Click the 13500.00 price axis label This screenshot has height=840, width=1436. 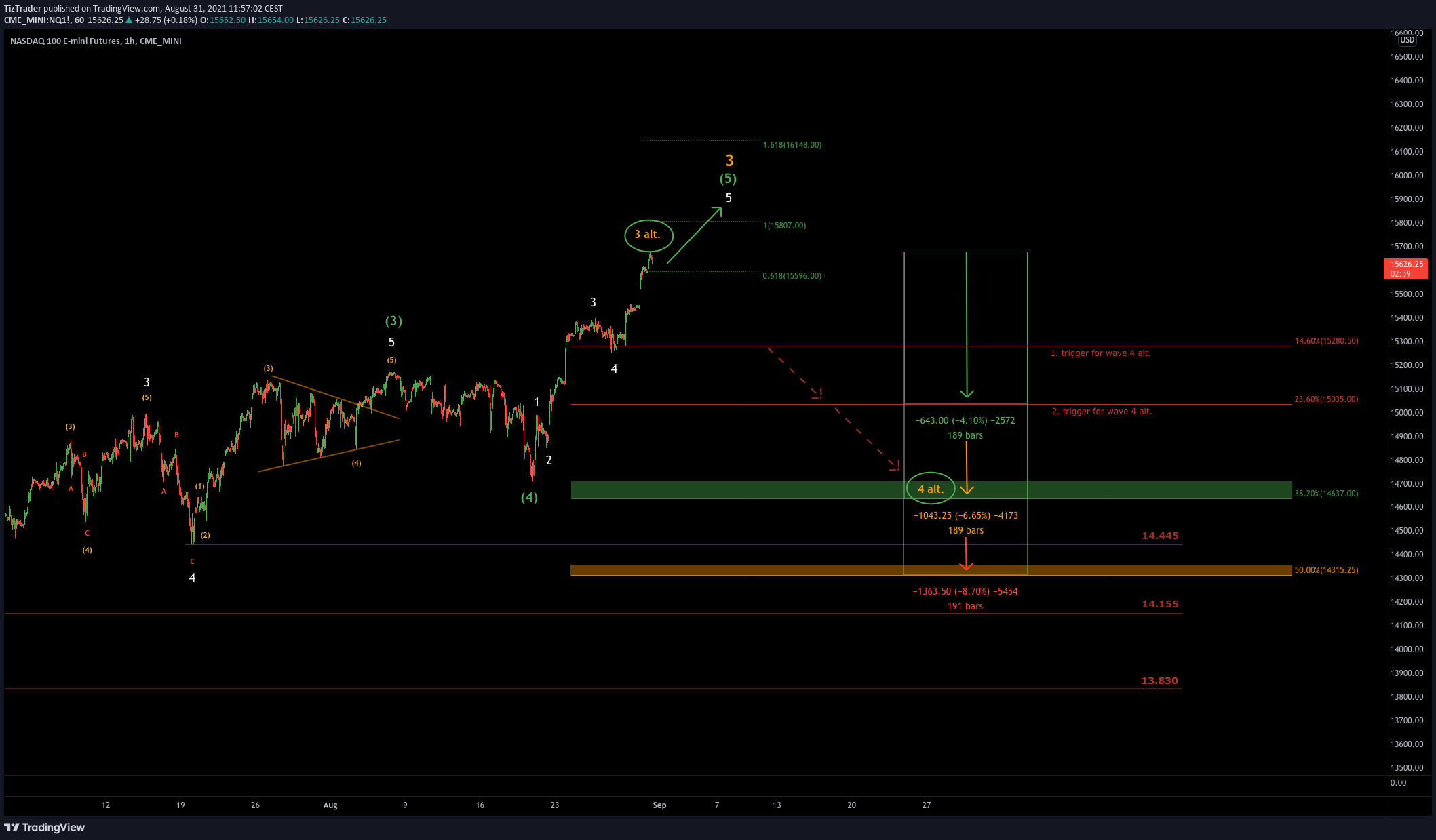pyautogui.click(x=1407, y=768)
